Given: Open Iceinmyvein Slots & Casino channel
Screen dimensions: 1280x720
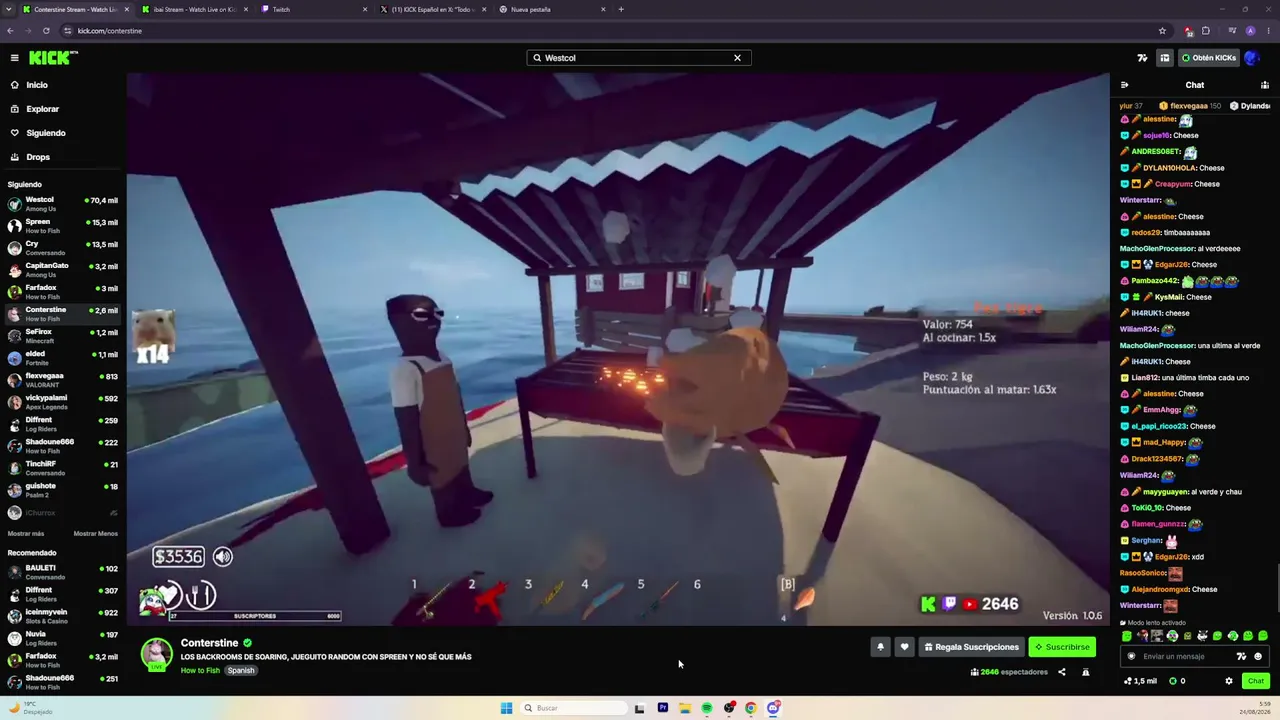Looking at the screenshot, I should tap(62, 616).
